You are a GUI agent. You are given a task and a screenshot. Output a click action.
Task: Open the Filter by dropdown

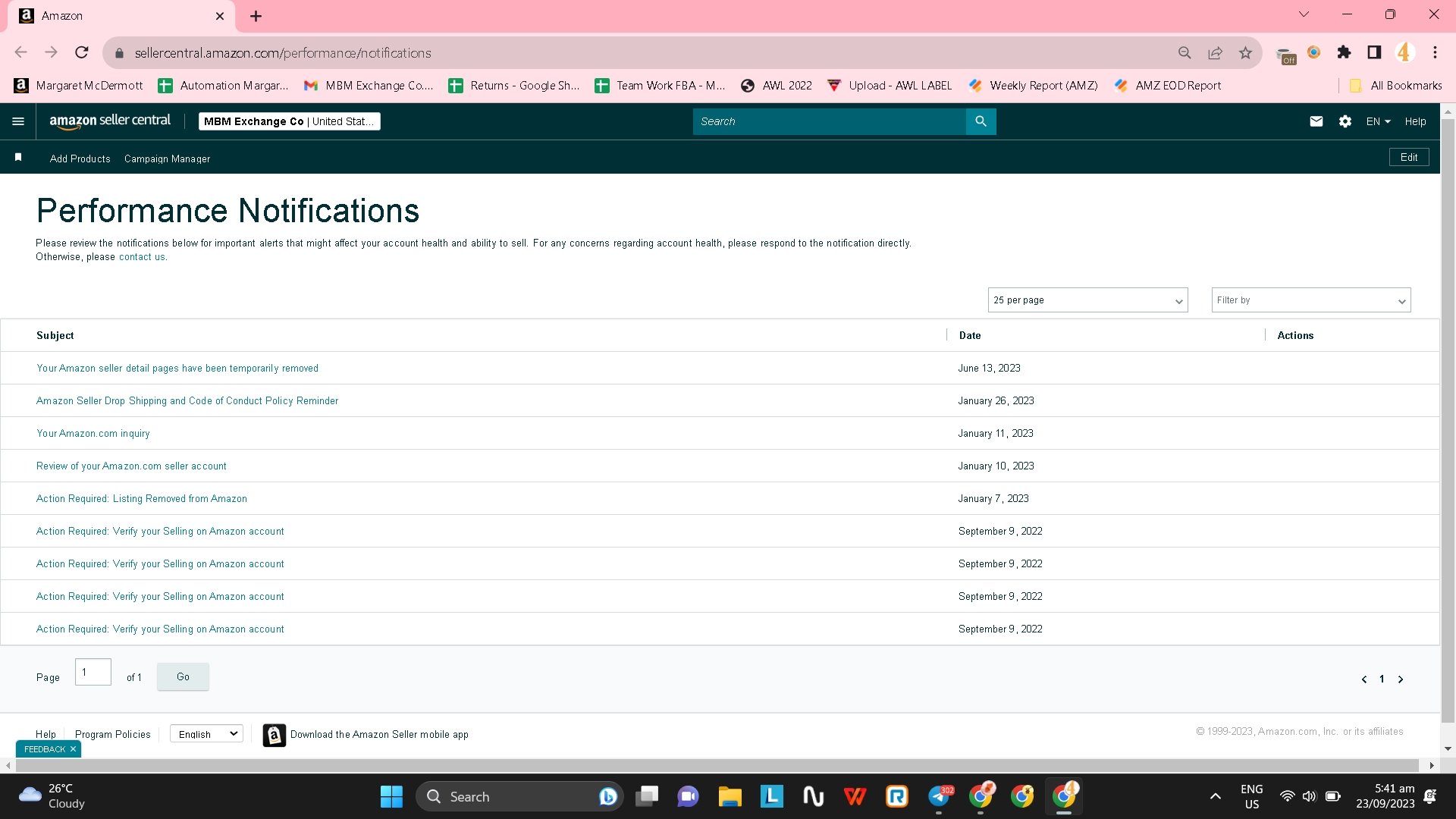click(x=1311, y=300)
